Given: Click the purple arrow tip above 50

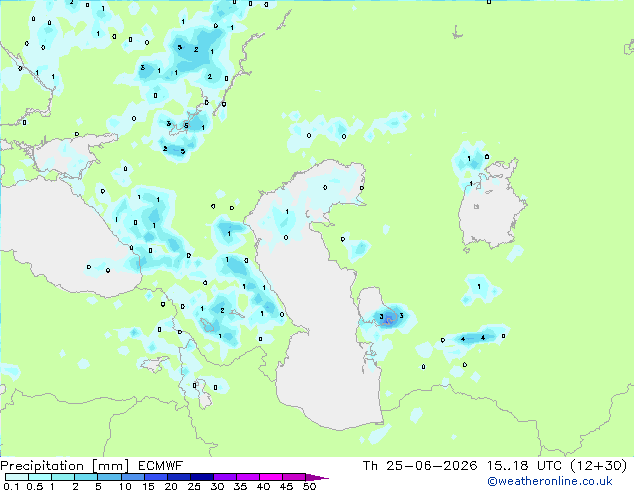Looking at the screenshot, I should (317, 477).
